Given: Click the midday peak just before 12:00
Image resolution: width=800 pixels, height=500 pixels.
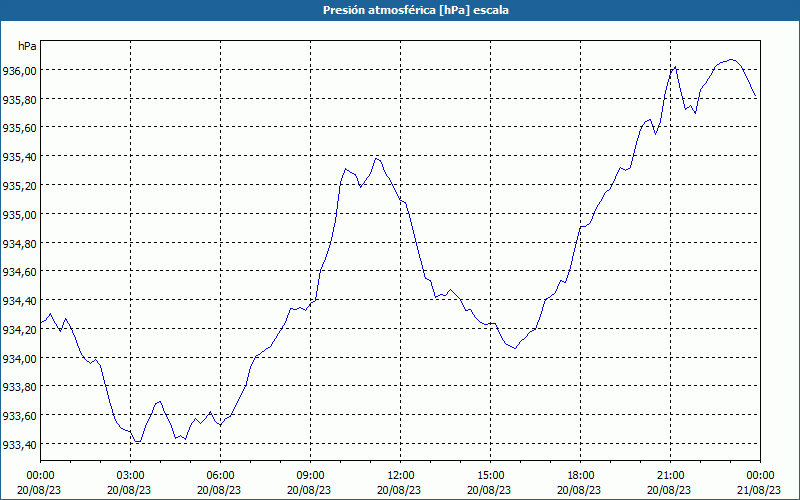Looking at the screenshot, I should [377, 159].
